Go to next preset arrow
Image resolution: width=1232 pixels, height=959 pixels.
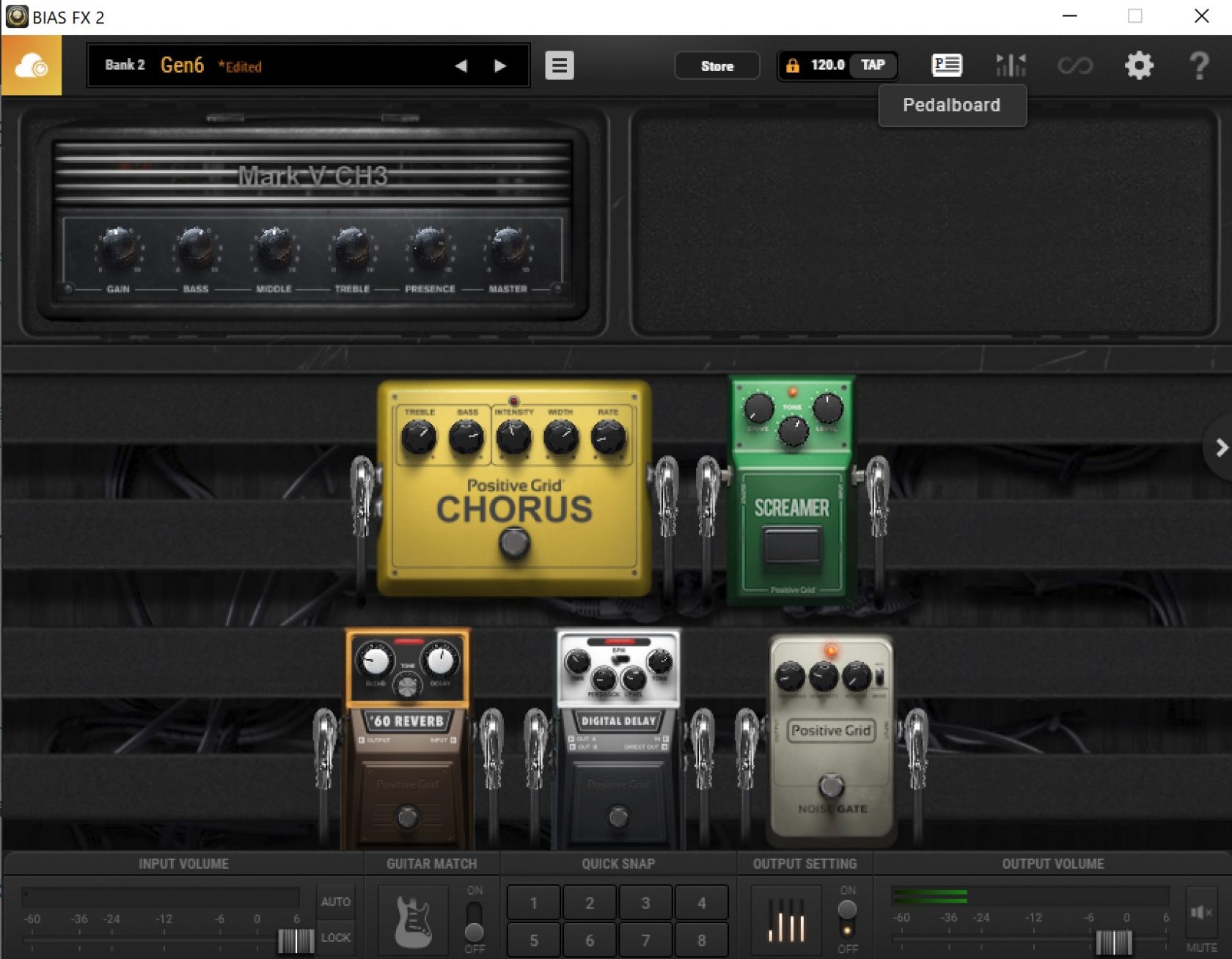point(500,66)
